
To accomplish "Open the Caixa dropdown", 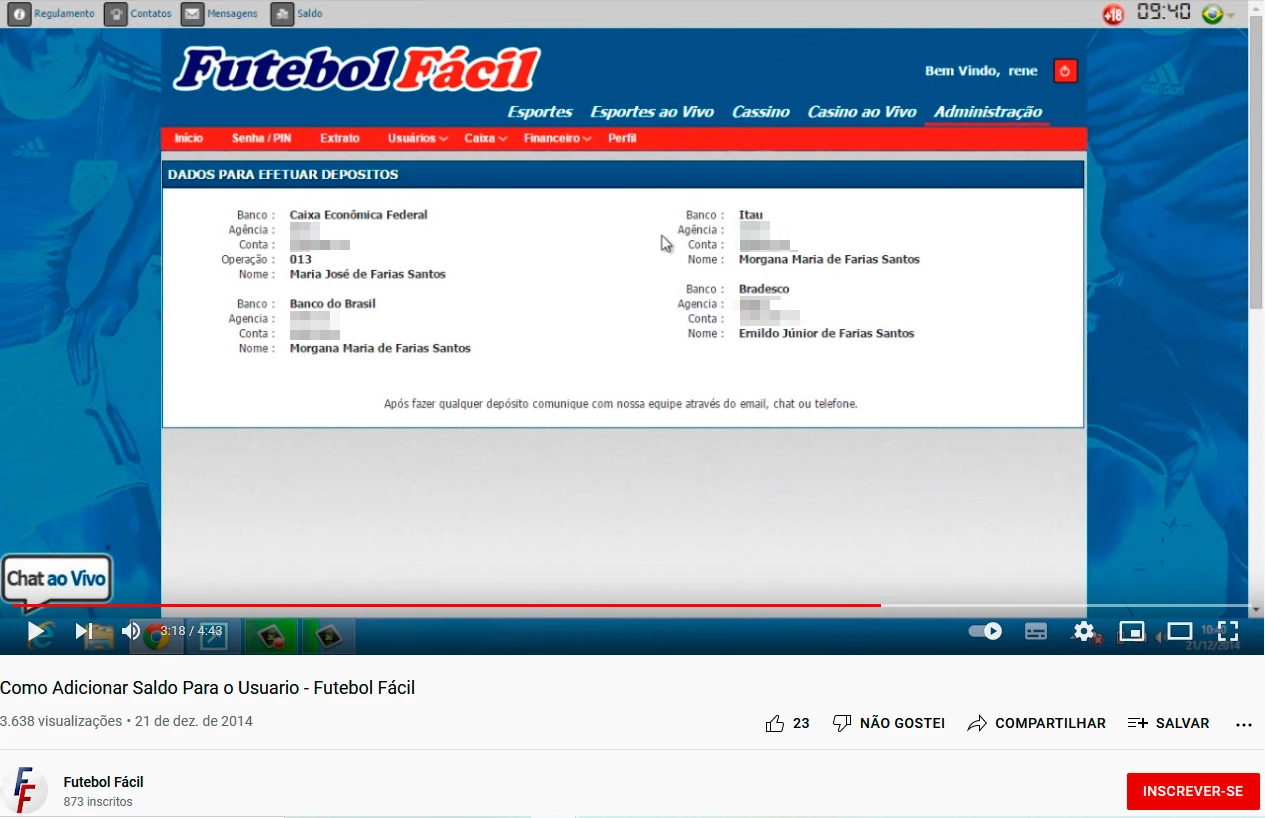I will 483,138.
